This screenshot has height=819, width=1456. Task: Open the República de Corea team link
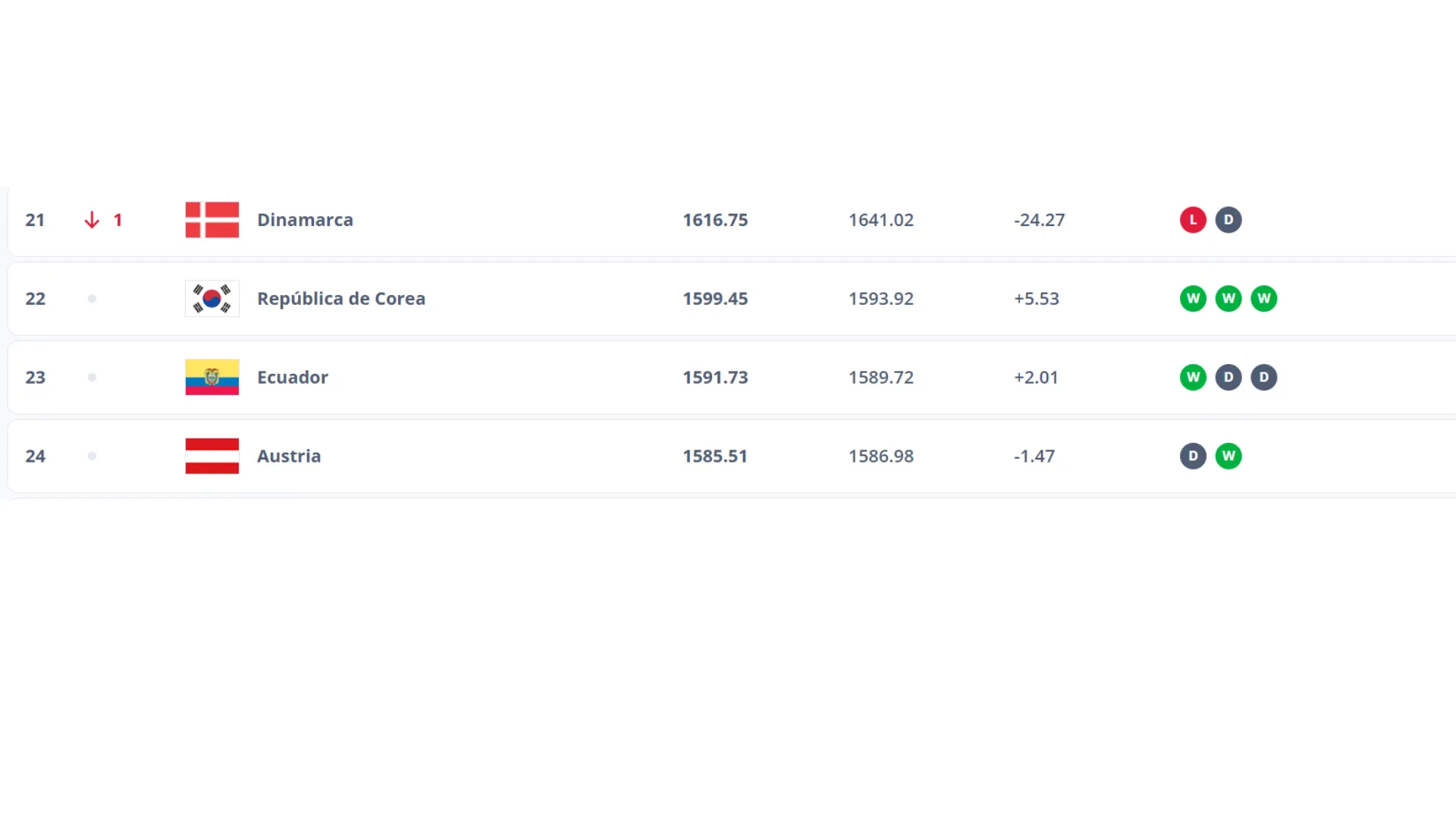(340, 299)
